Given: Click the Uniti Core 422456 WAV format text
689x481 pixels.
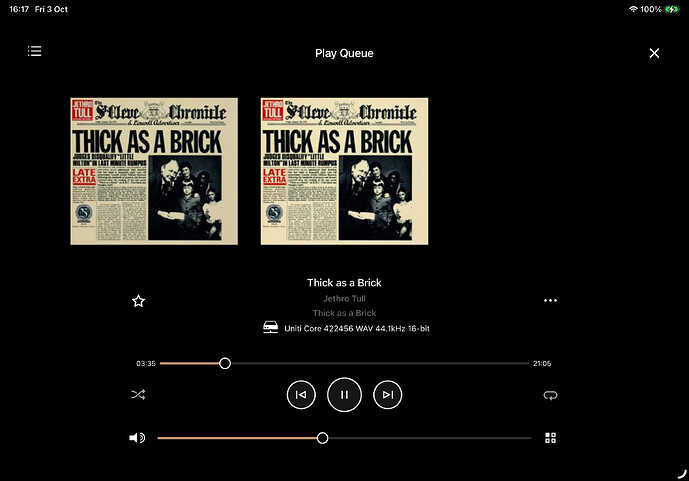Looking at the screenshot, I should pos(357,329).
